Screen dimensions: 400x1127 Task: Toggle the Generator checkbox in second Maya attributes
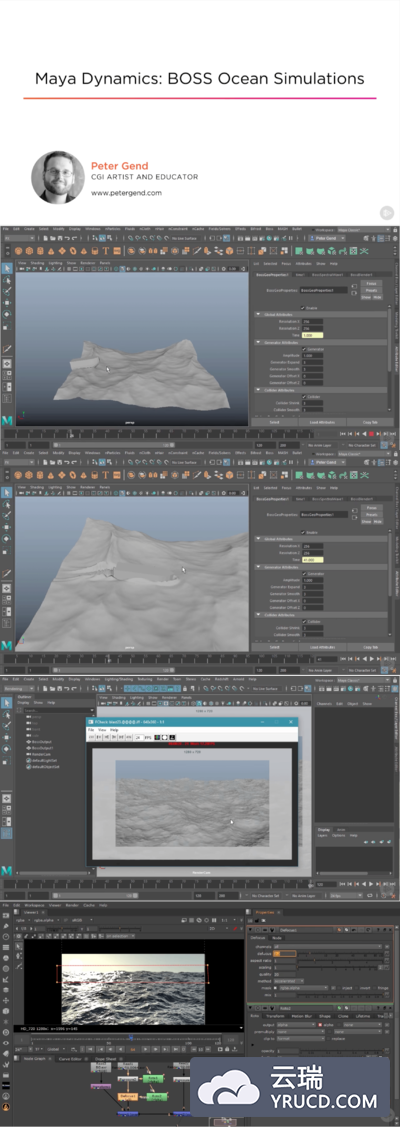click(302, 574)
